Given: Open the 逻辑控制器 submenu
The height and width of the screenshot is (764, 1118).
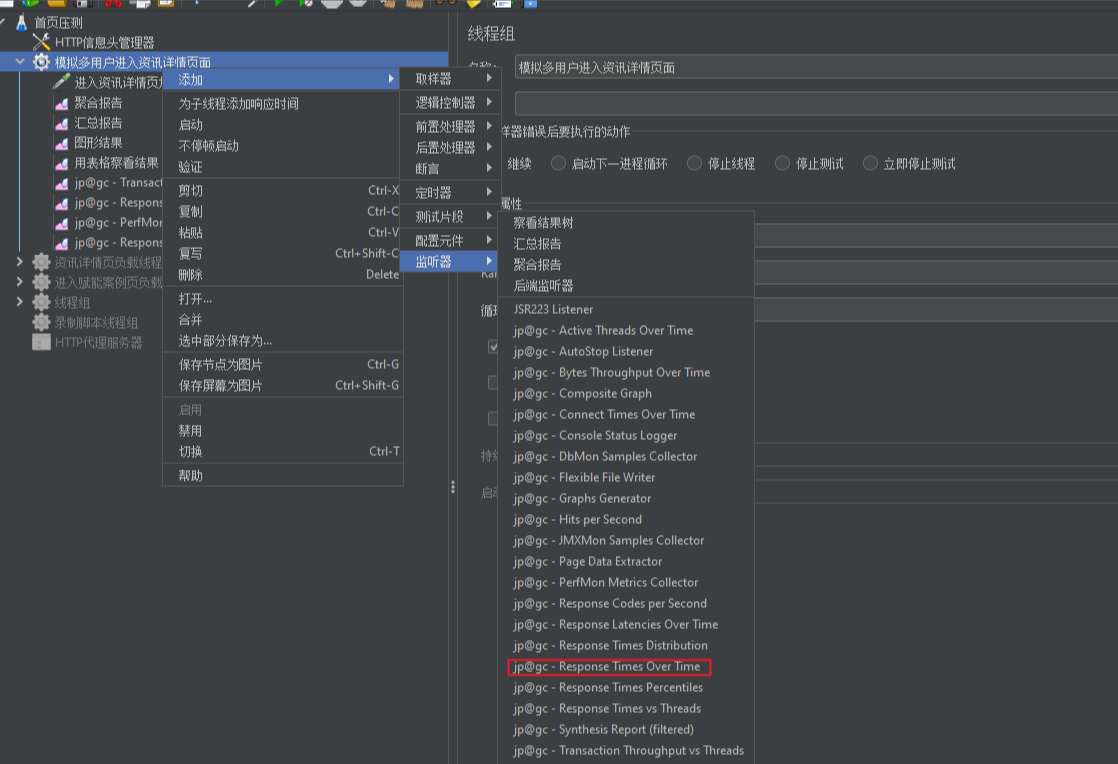Looking at the screenshot, I should click(451, 103).
